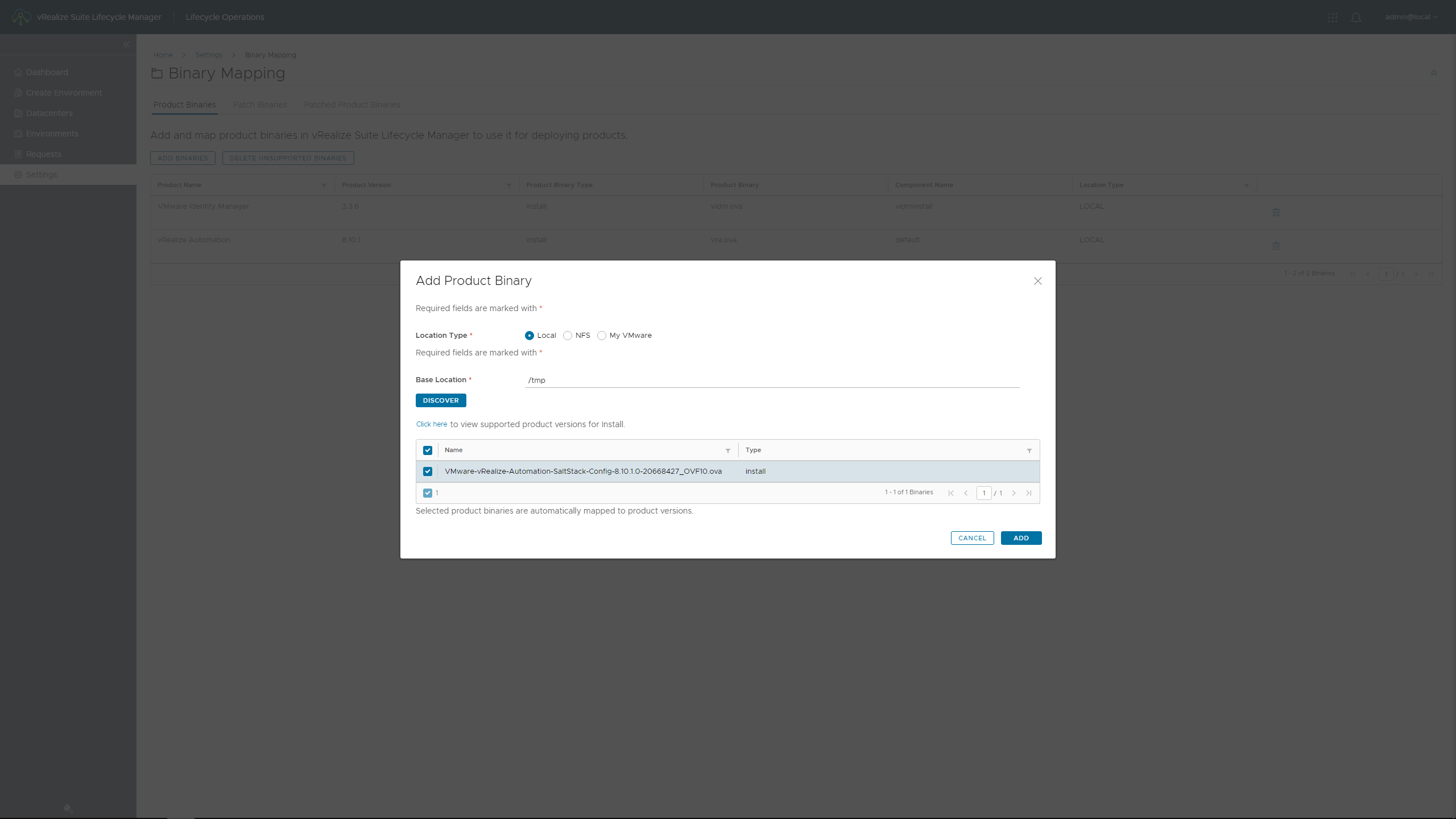The width and height of the screenshot is (1456, 819).
Task: Go to previous page of dialog binaries
Action: pos(966,493)
